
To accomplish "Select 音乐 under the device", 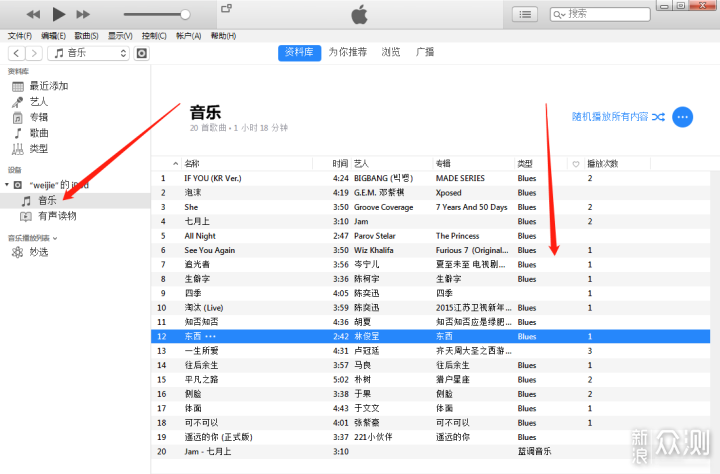I will (x=75, y=201).
